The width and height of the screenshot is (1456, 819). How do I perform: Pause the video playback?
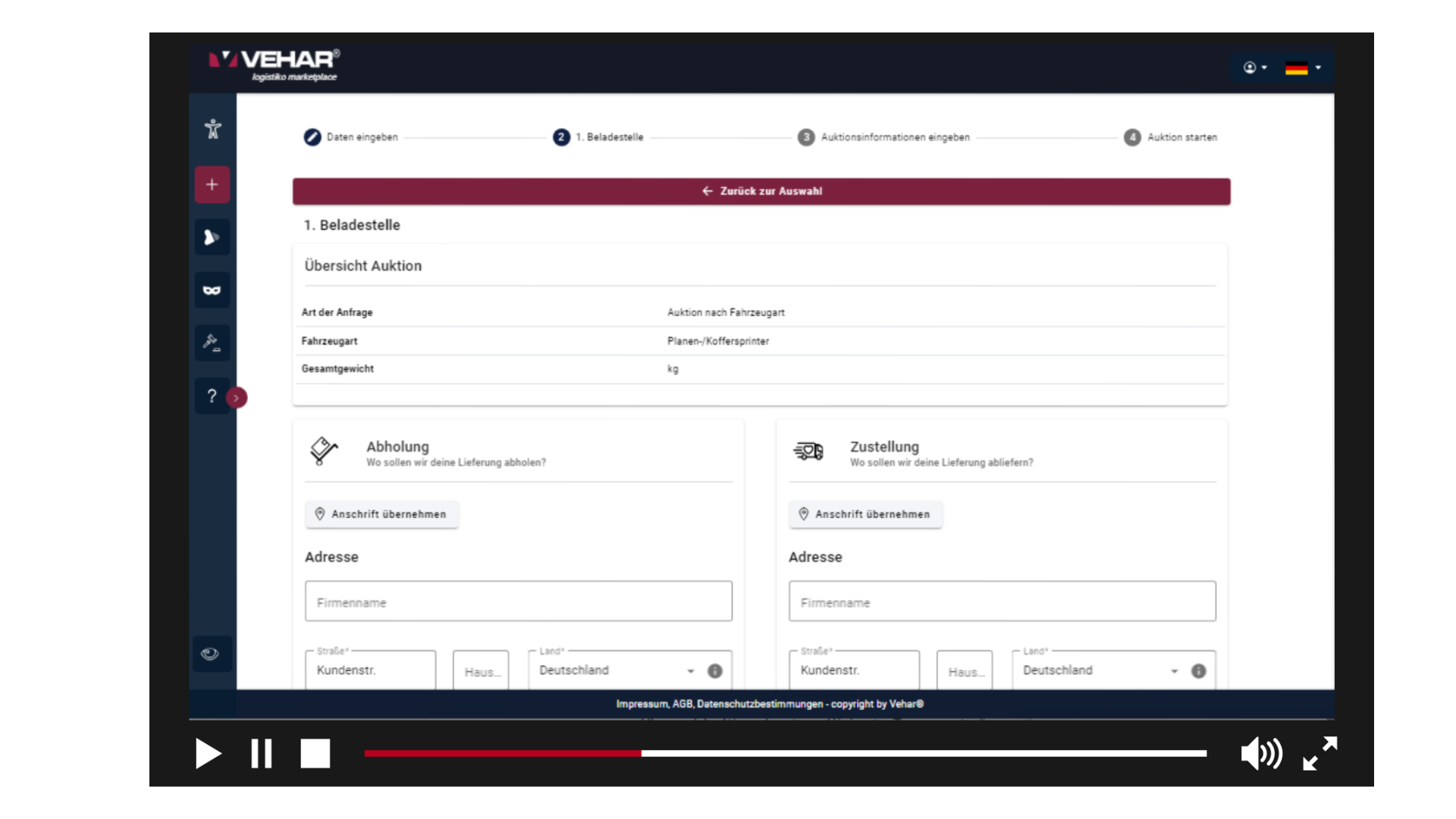[x=262, y=754]
